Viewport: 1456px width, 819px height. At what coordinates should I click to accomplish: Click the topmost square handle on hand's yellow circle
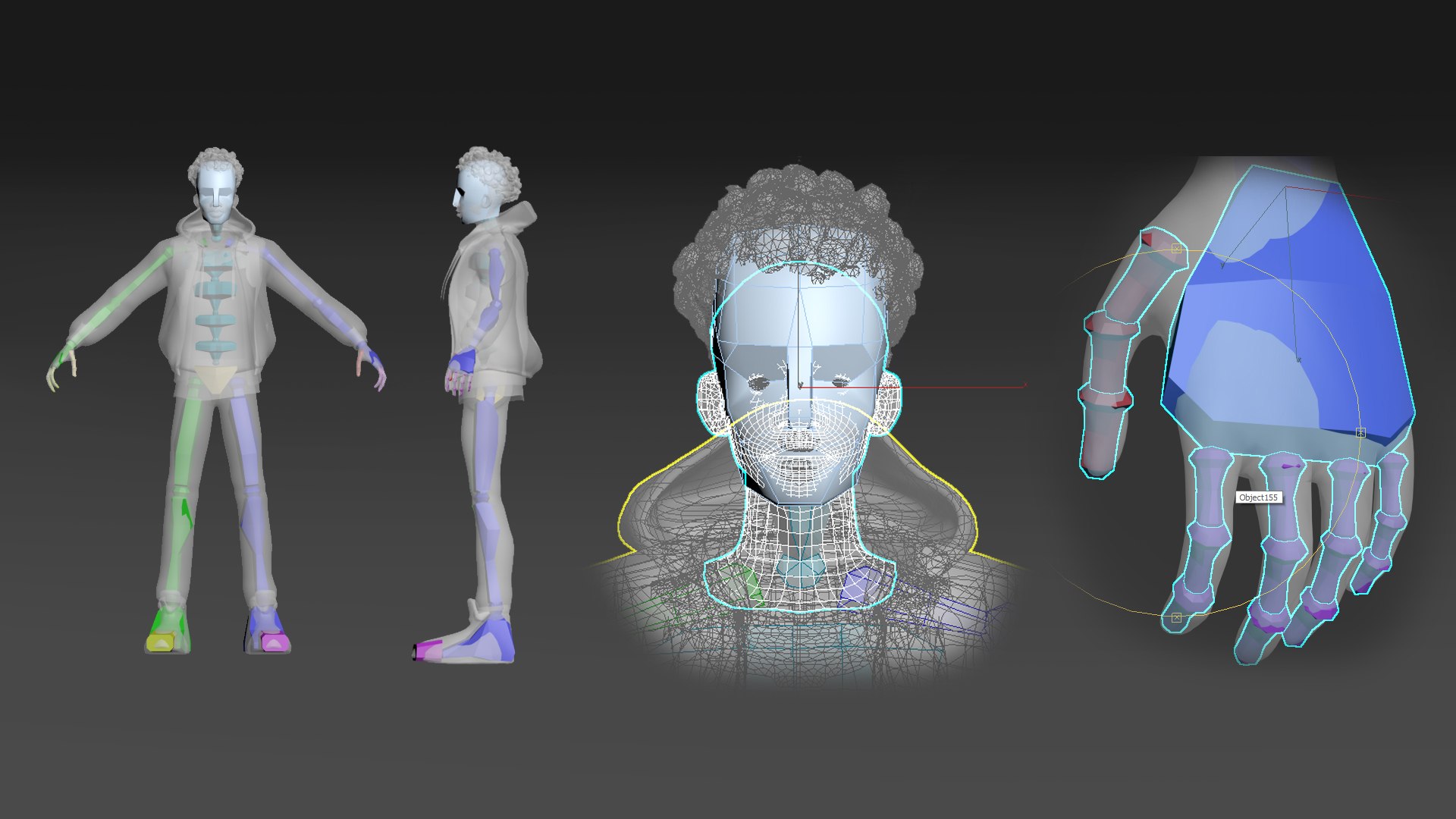(x=1177, y=249)
